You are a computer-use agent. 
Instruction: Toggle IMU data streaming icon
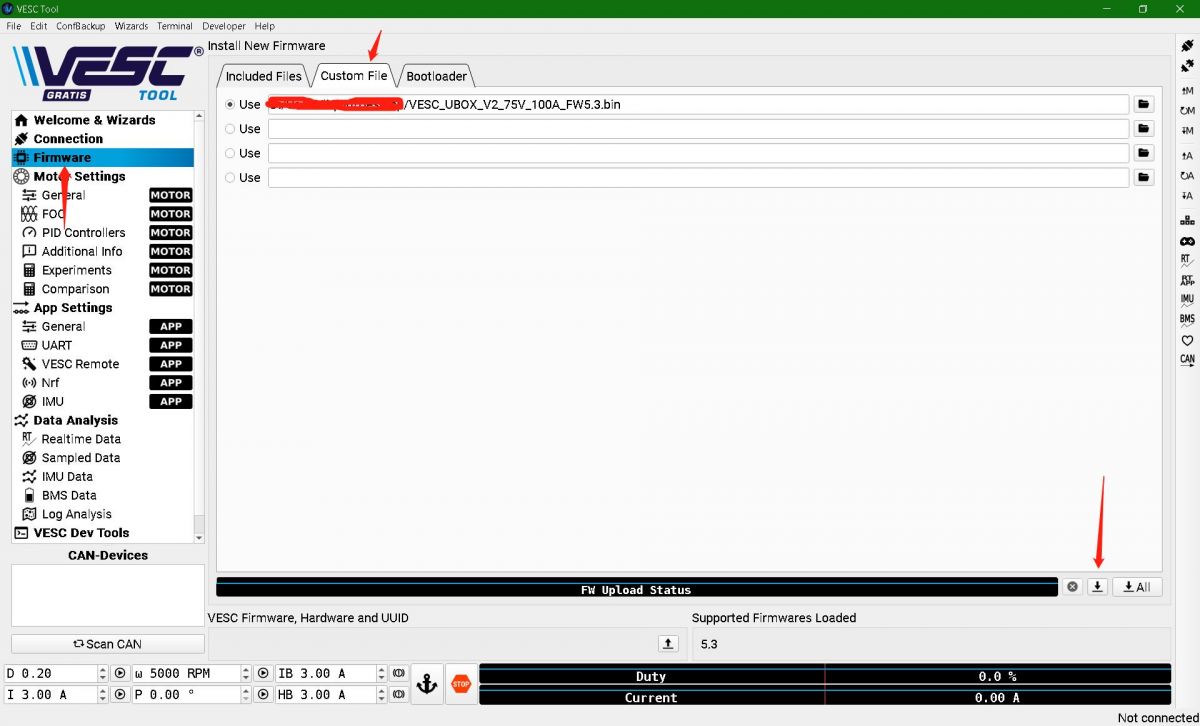click(x=1187, y=300)
